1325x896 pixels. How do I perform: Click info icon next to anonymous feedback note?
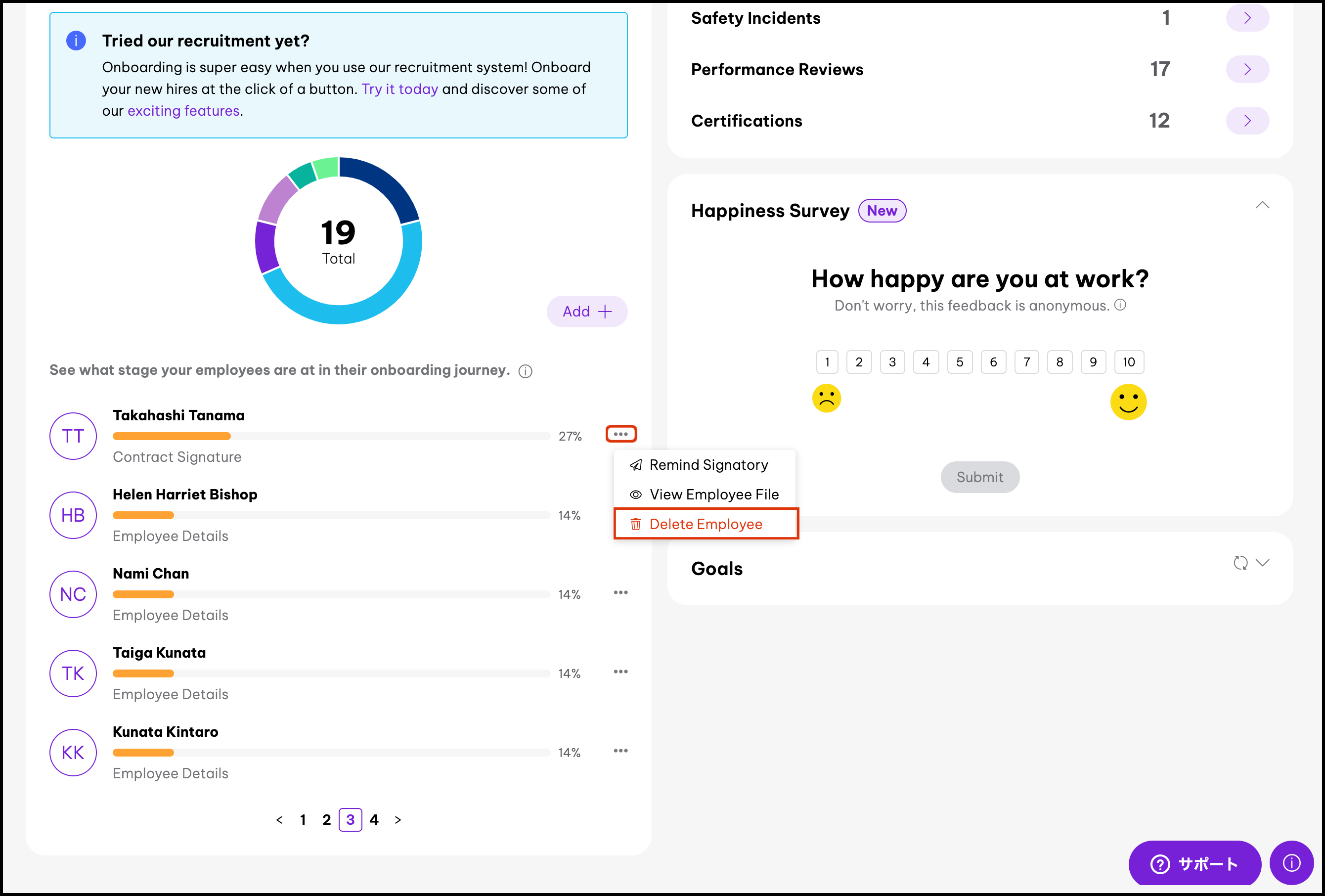(1120, 305)
